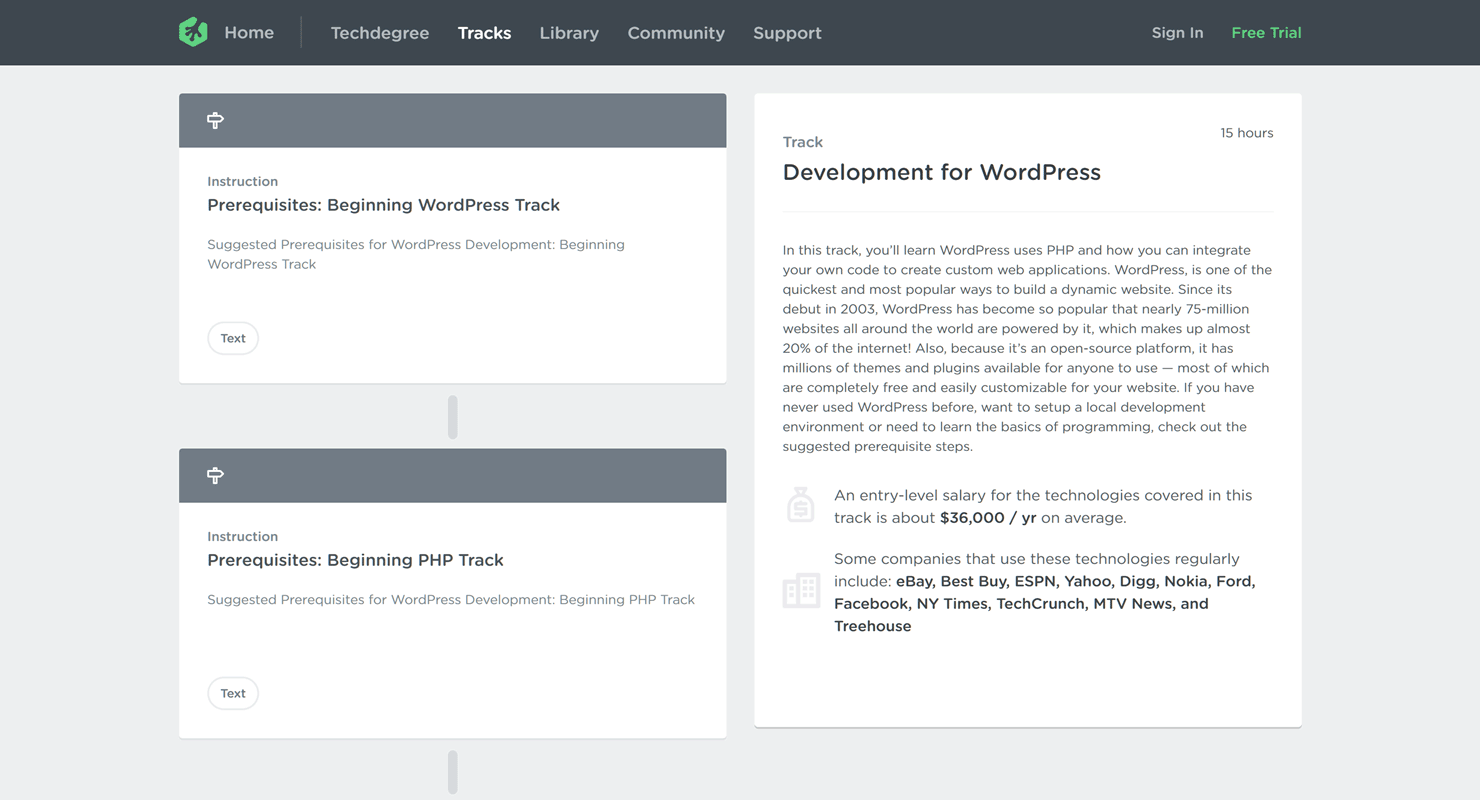Click the PHP card description text
Viewport: 1480px width, 800px height.
pyautogui.click(x=451, y=600)
